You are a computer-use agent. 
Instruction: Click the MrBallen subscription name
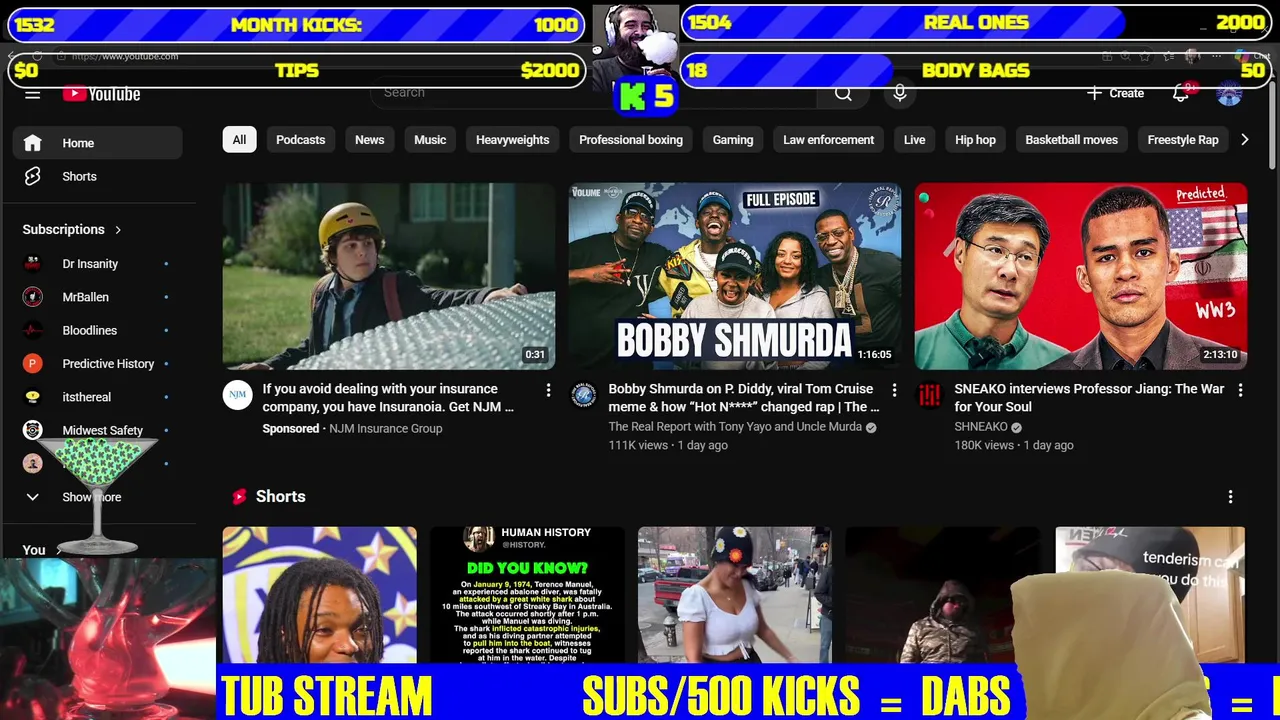[x=86, y=297]
